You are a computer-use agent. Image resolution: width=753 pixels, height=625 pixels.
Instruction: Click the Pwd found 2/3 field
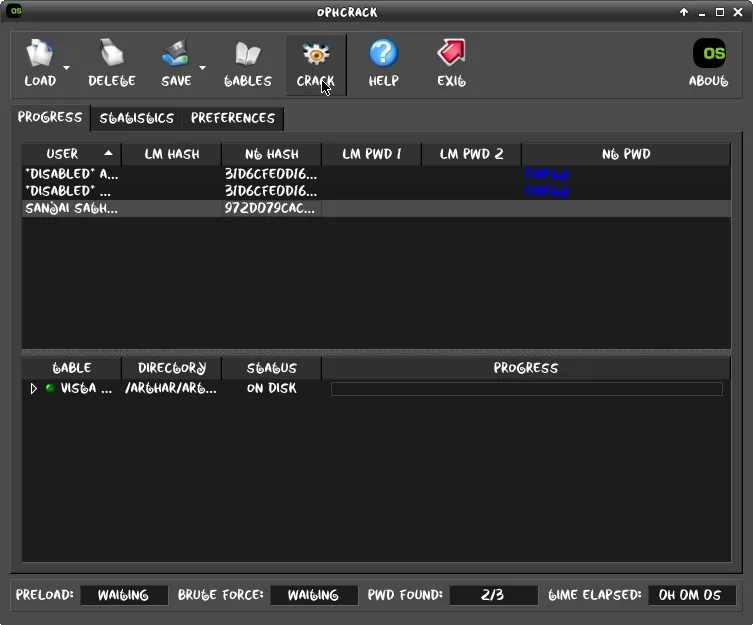493,596
